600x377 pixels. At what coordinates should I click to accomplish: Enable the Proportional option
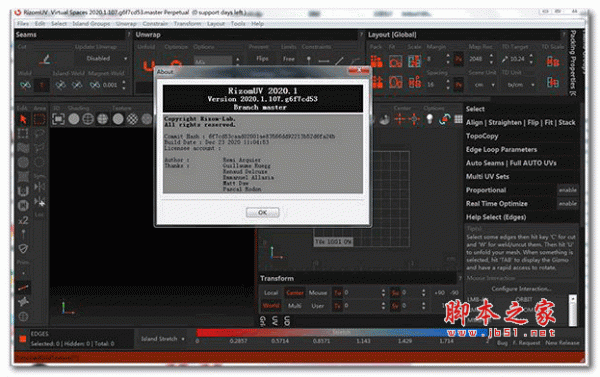(x=567, y=190)
